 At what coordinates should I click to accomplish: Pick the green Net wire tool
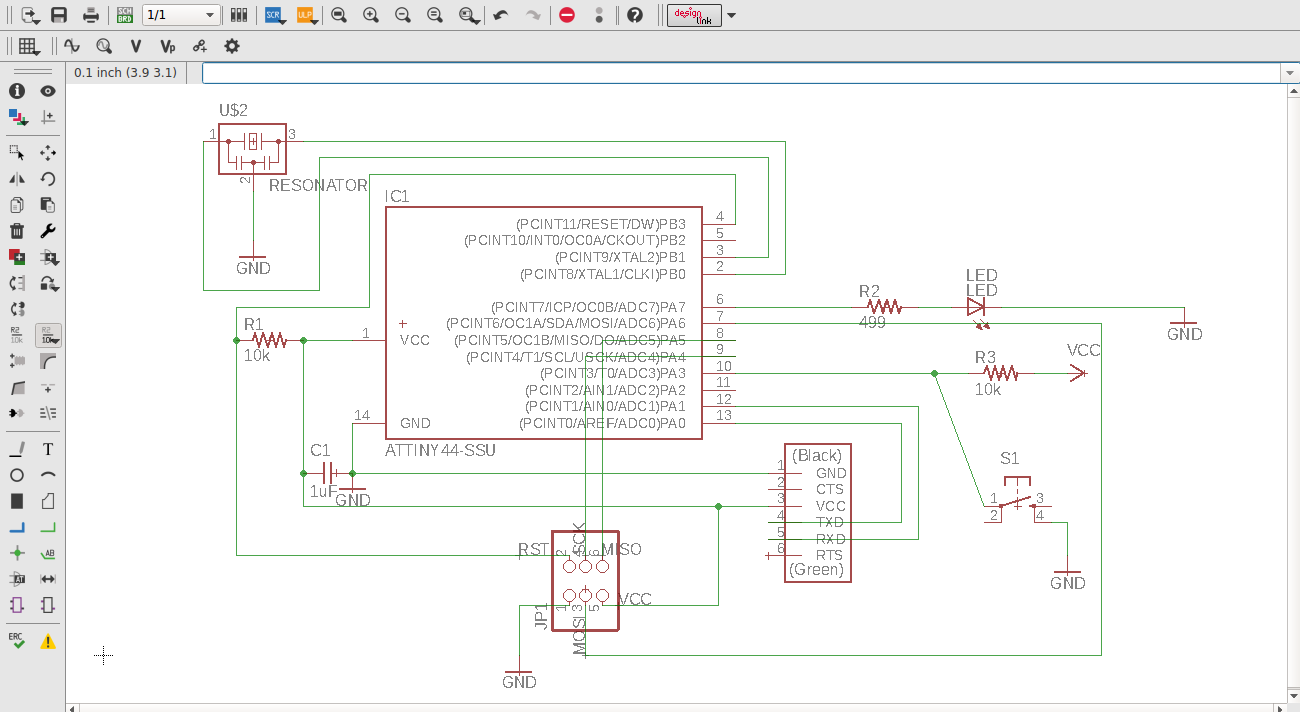[x=47, y=528]
